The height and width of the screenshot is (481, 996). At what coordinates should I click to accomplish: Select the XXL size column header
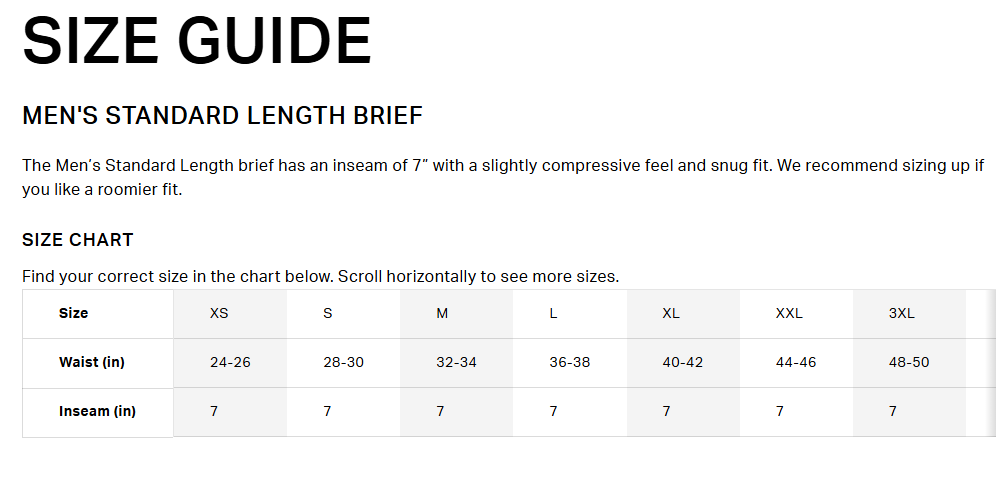pos(789,313)
